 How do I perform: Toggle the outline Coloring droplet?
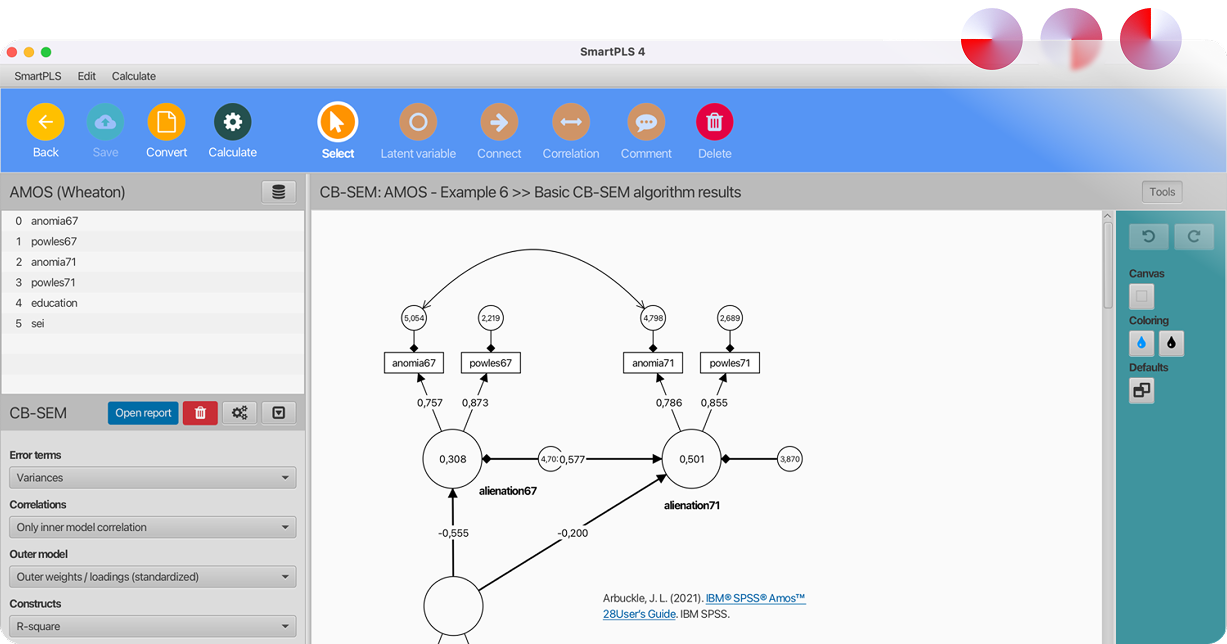coord(1142,344)
